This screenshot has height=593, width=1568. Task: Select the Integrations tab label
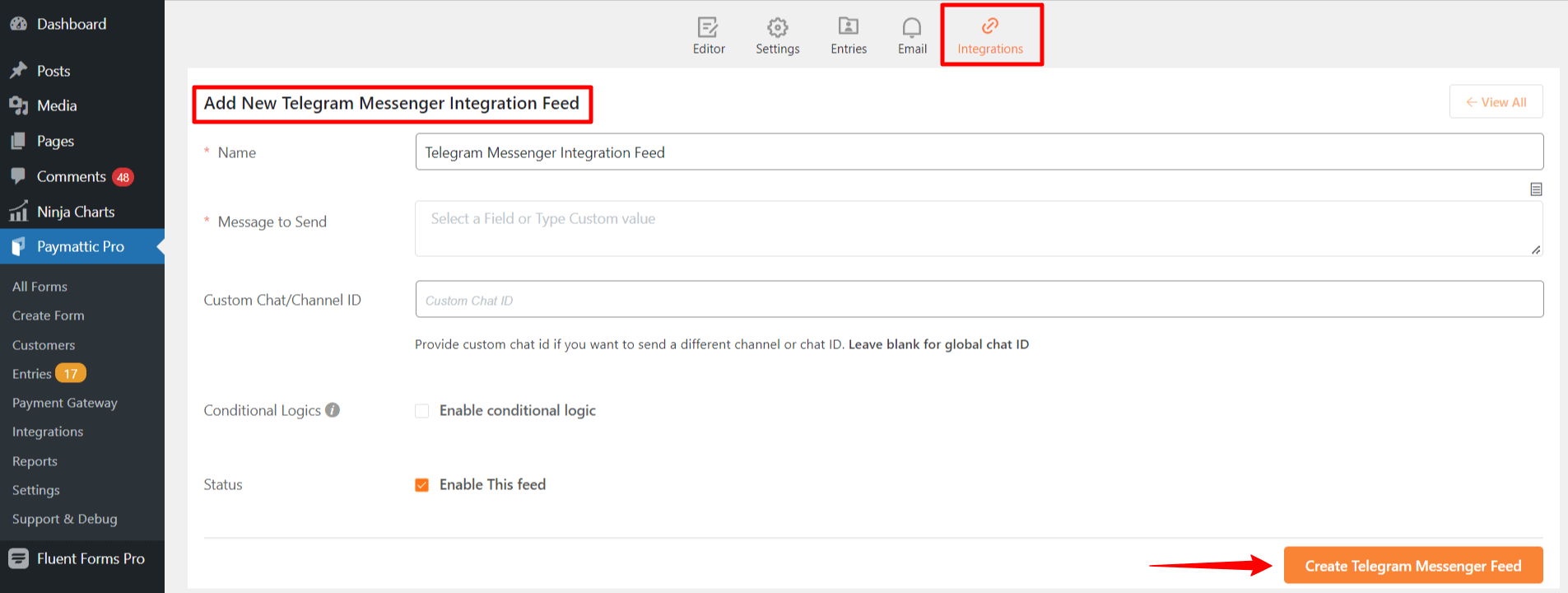(x=990, y=49)
